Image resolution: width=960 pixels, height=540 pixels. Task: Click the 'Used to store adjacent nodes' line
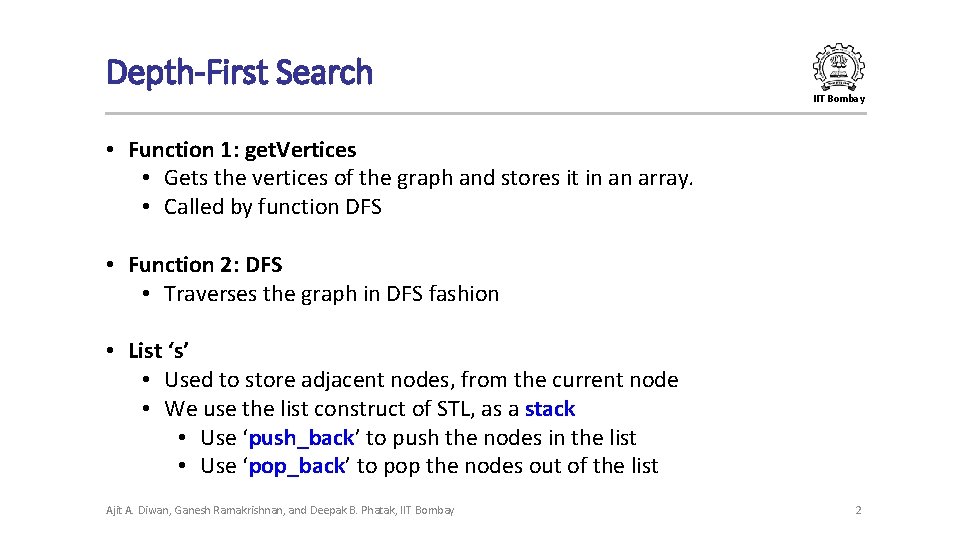(421, 380)
